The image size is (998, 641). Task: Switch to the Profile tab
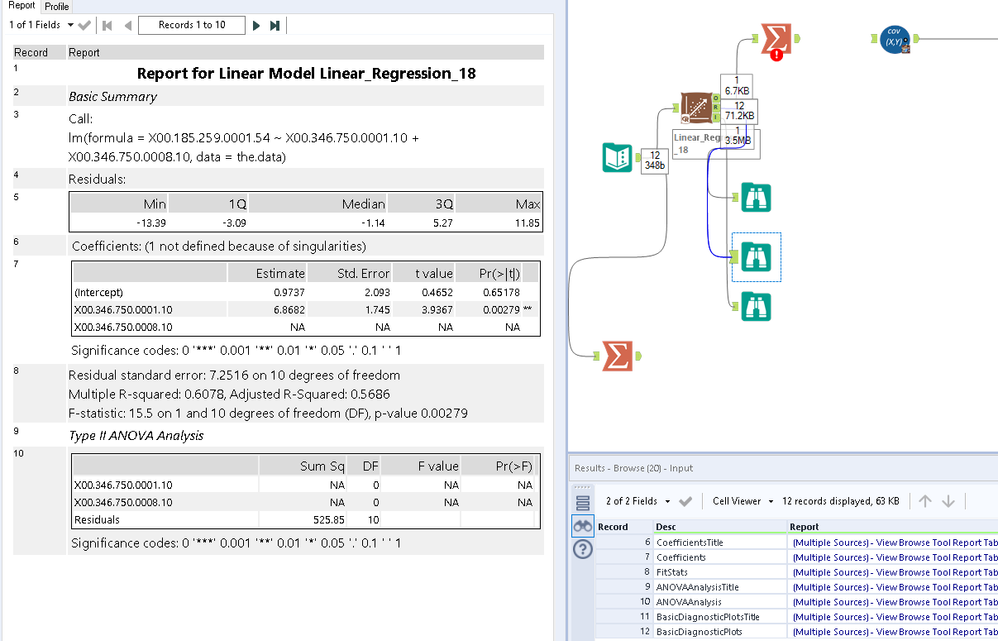[57, 6]
